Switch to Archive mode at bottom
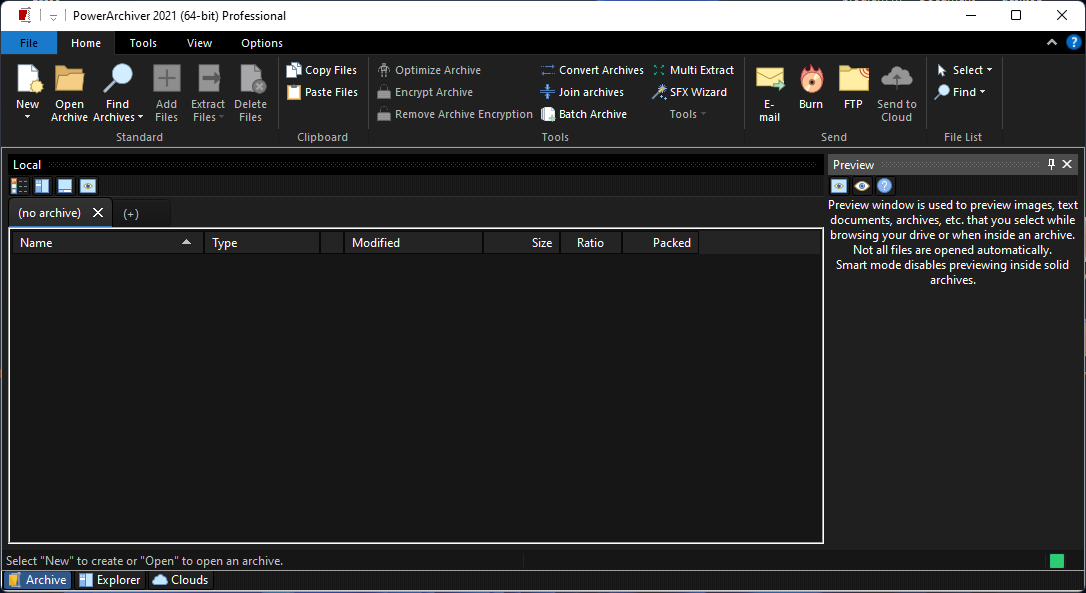1086x593 pixels. pos(38,580)
